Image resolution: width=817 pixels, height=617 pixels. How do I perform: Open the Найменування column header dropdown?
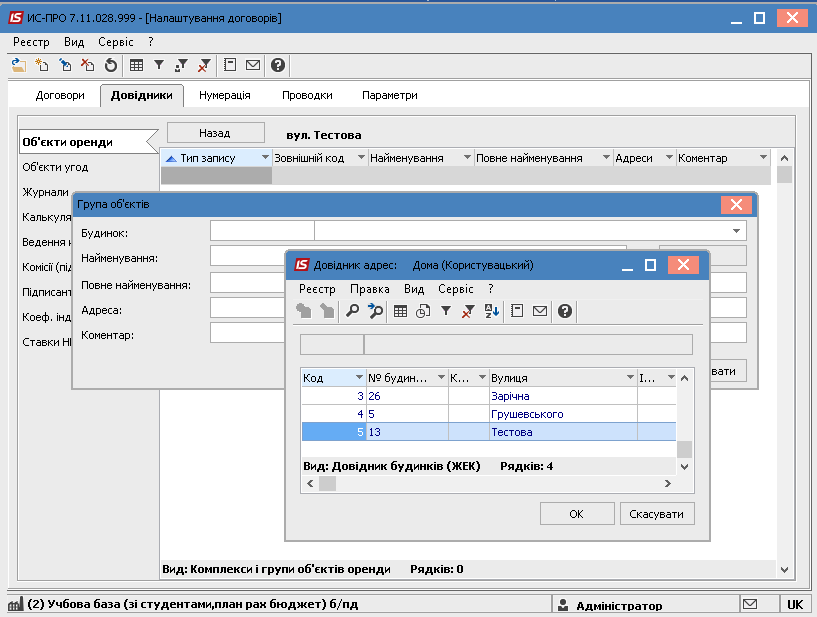pyautogui.click(x=467, y=157)
